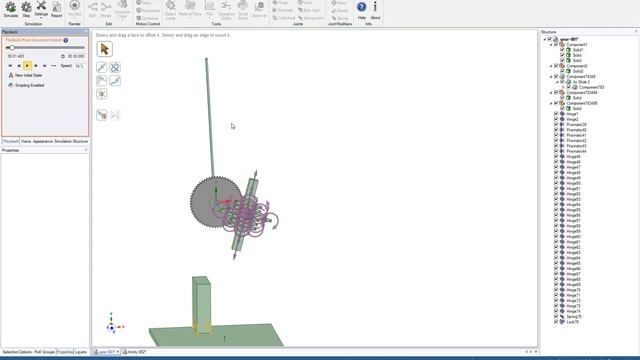Click the New Initial State icon
Screen dimensions: 640x360
[x=11, y=75]
